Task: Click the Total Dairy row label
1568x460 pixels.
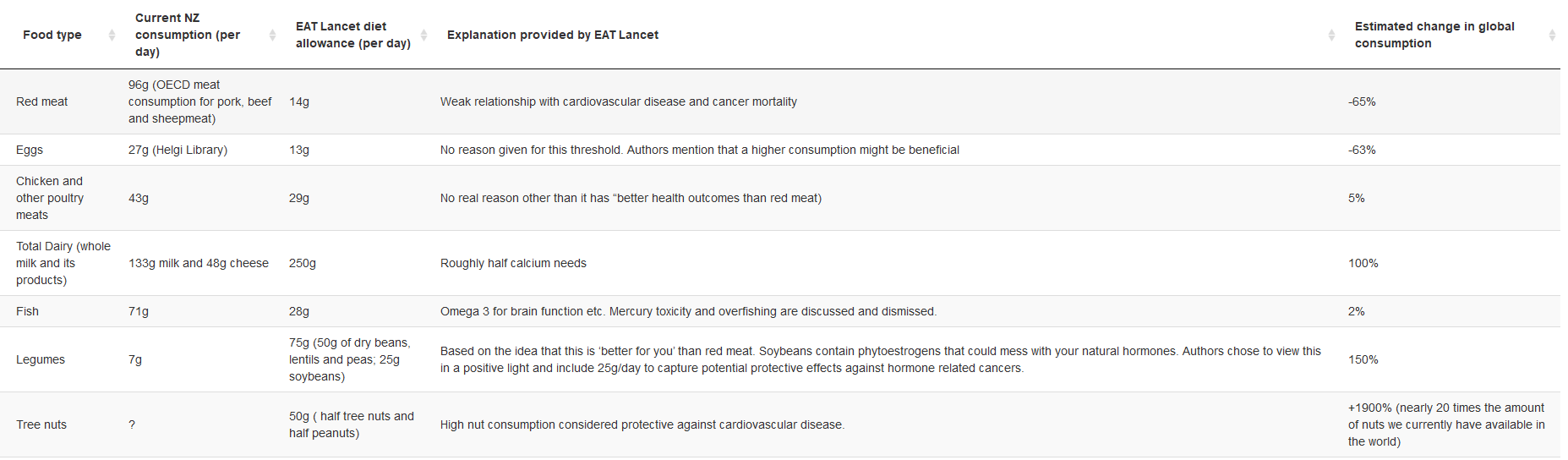Action: click(x=63, y=263)
